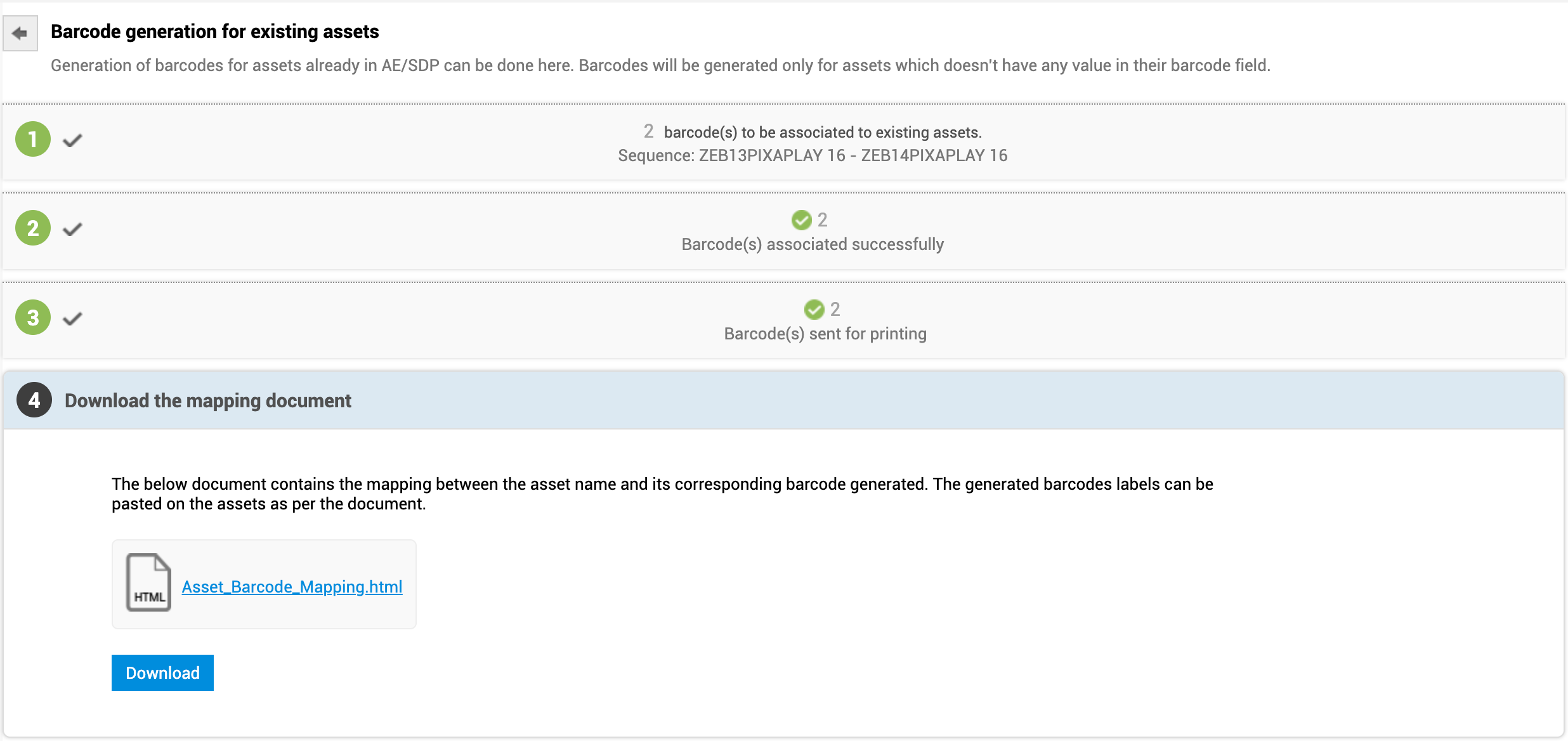This screenshot has width=1568, height=741.
Task: Click the HTML file icon
Action: (x=148, y=582)
